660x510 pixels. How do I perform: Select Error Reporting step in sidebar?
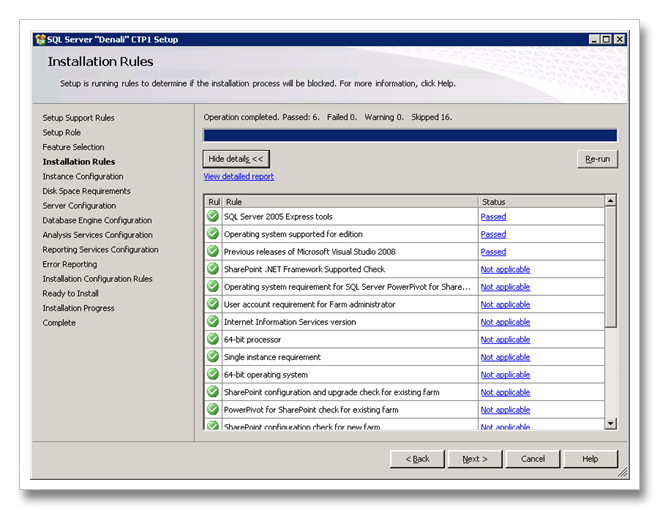tap(70, 264)
